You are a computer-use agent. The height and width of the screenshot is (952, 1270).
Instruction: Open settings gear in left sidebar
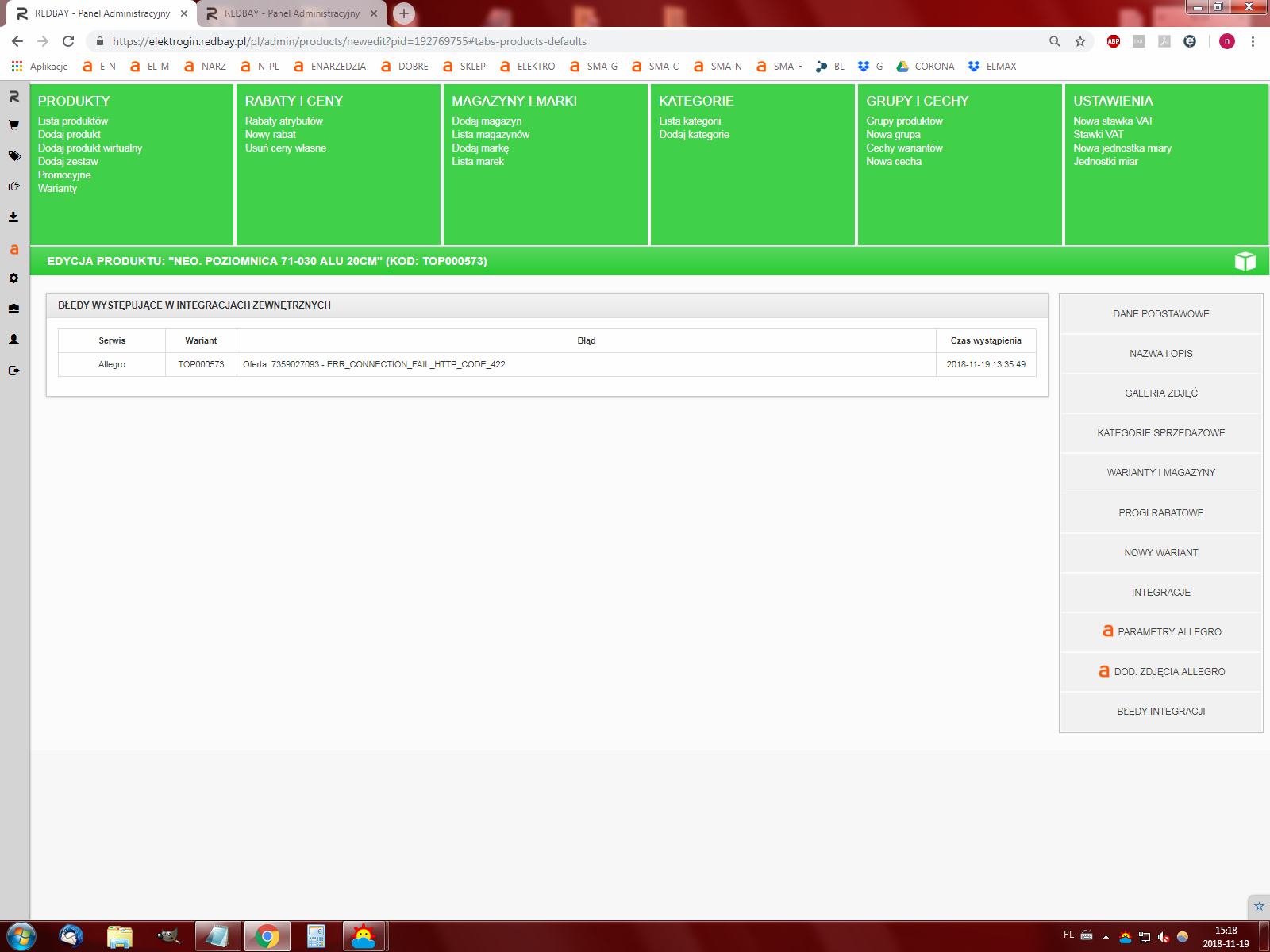click(x=13, y=278)
